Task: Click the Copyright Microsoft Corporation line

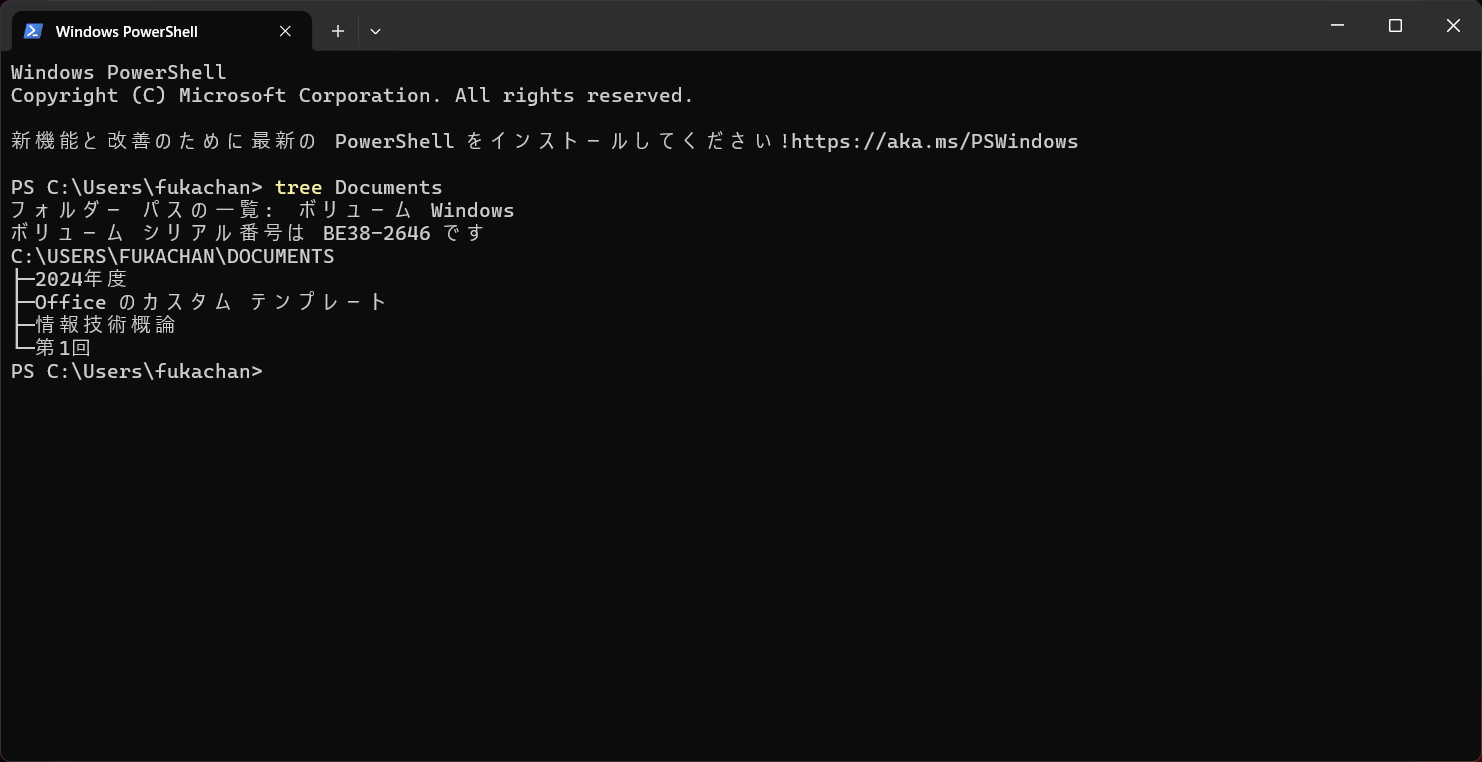Action: (352, 95)
